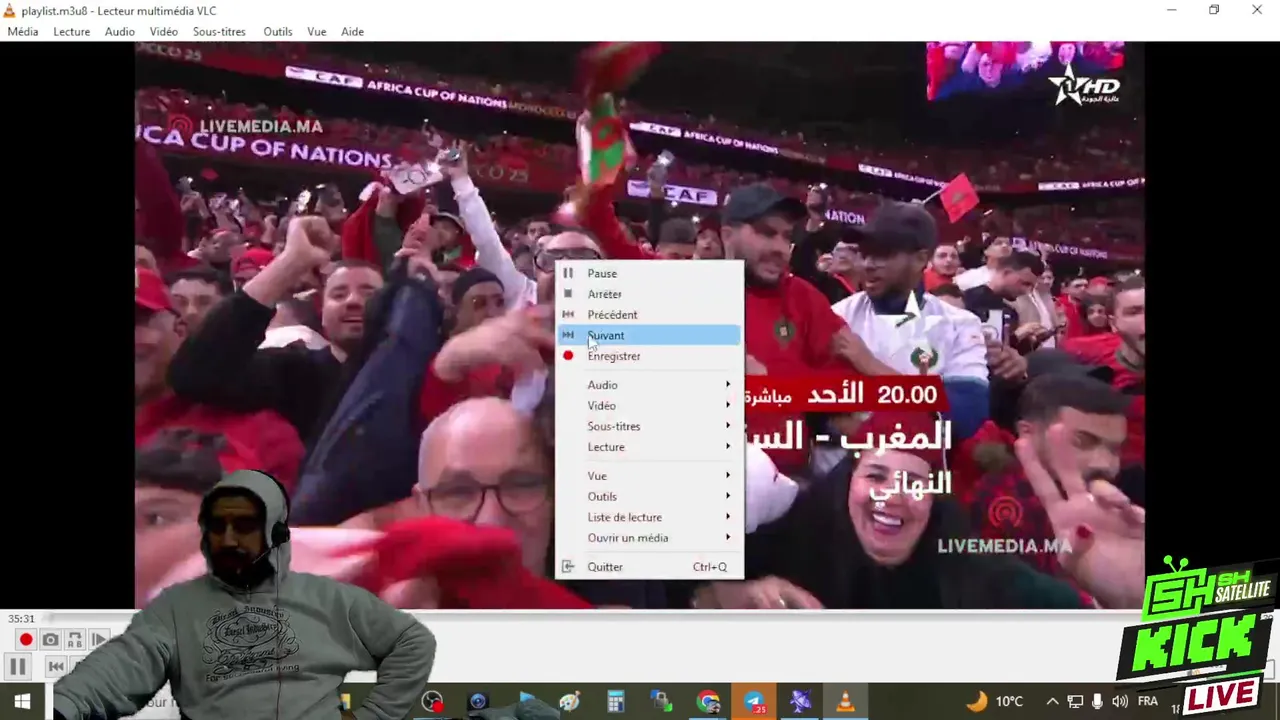Image resolution: width=1280 pixels, height=720 pixels.
Task: Open the Aide menu in menu bar
Action: pyautogui.click(x=352, y=31)
